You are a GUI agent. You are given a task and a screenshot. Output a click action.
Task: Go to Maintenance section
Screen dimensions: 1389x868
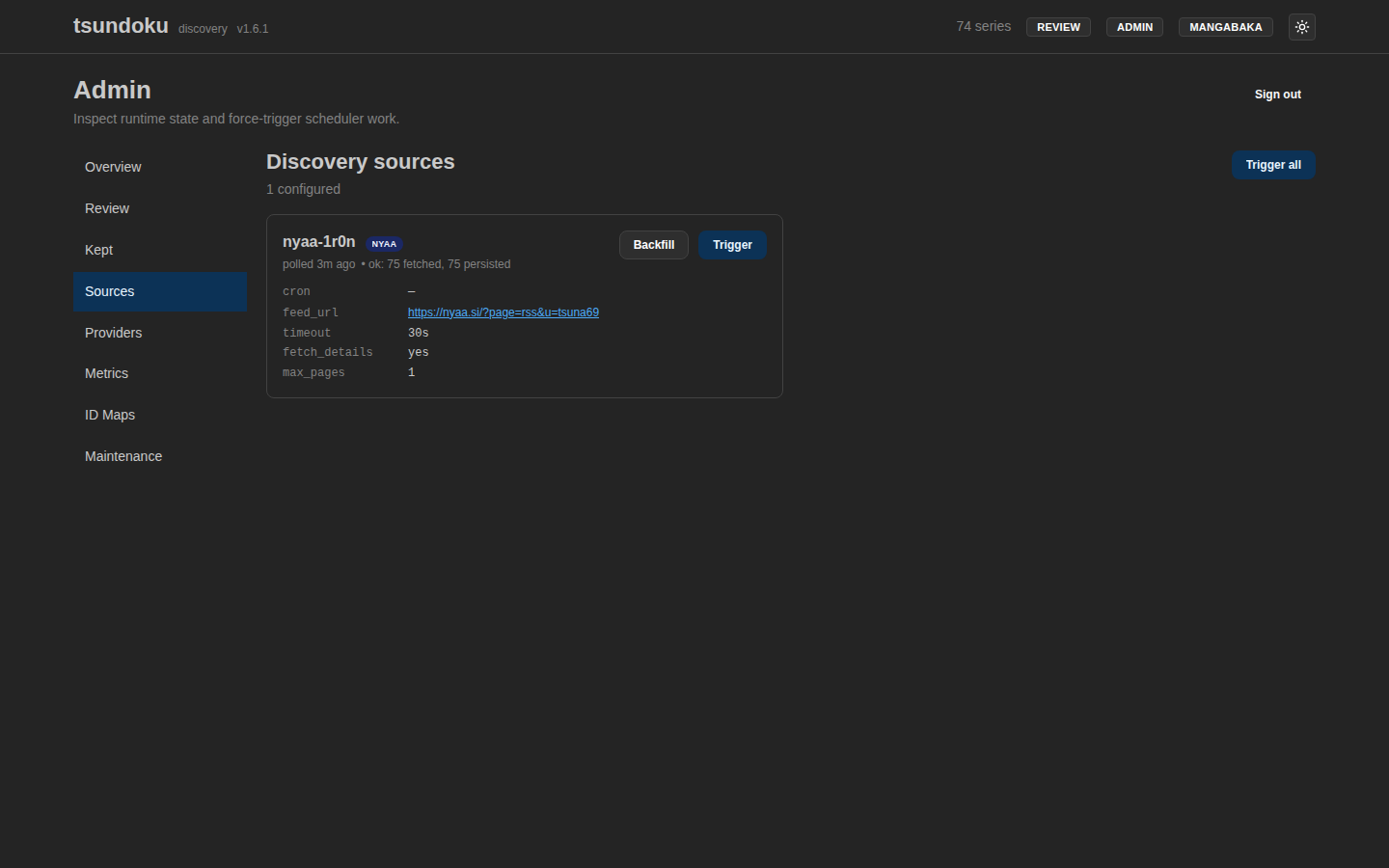[160, 456]
